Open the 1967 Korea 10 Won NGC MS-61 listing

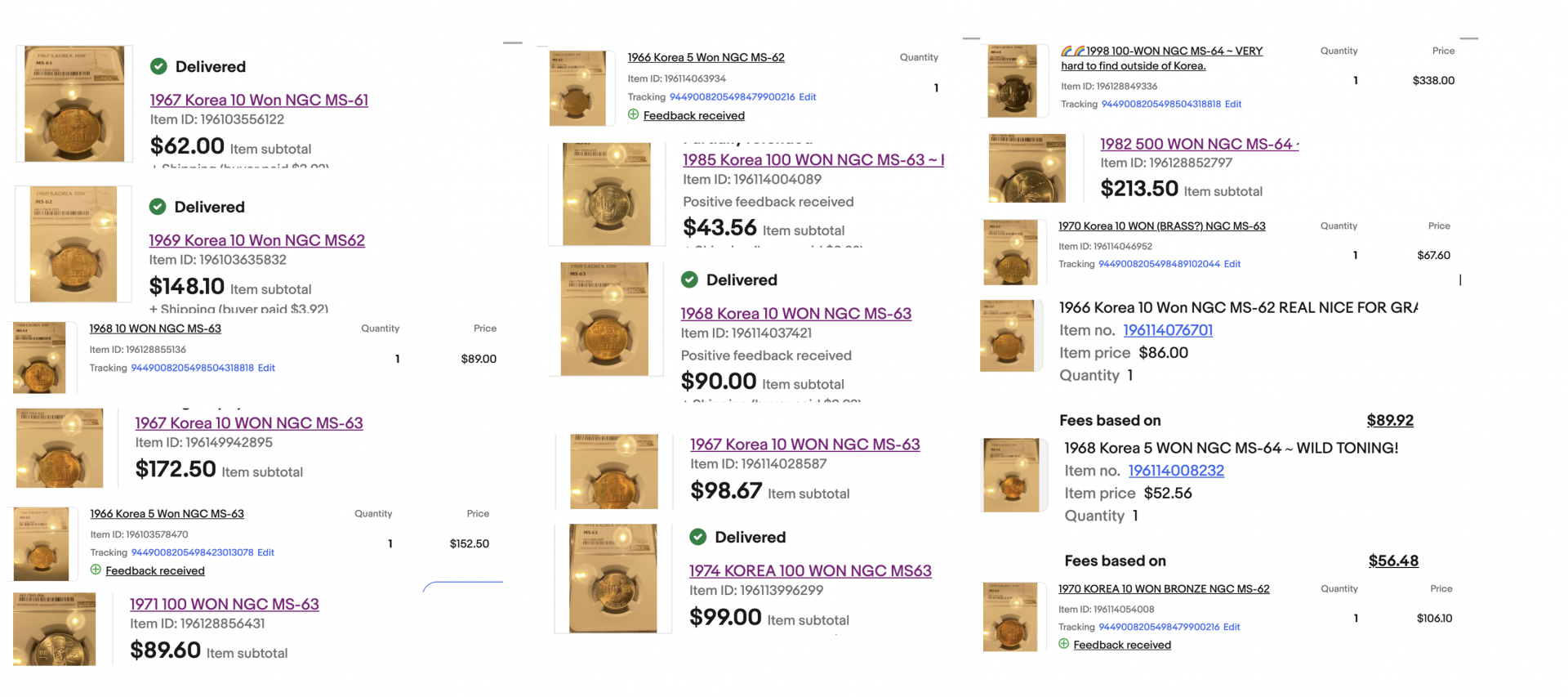pyautogui.click(x=259, y=100)
